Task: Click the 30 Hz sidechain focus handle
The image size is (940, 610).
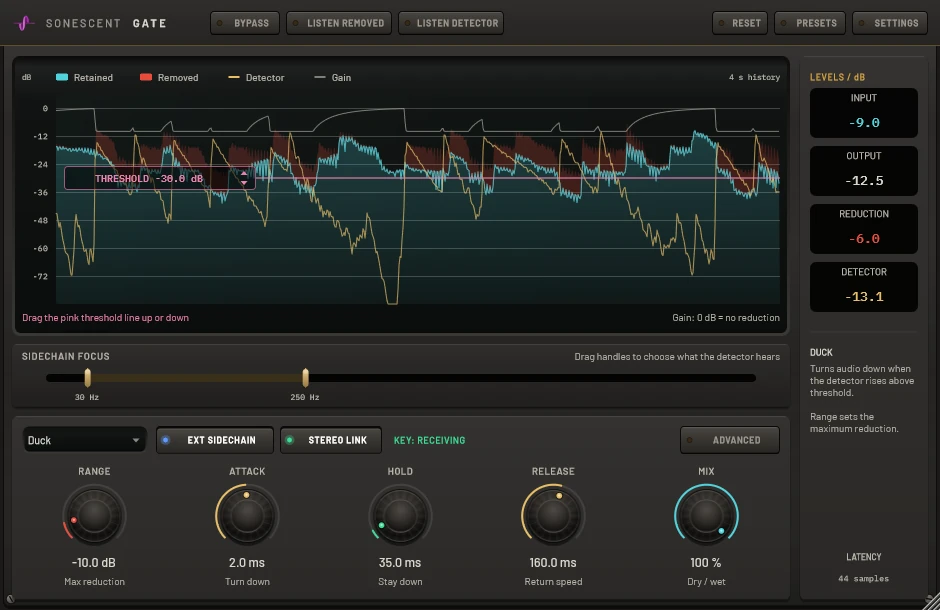Action: pyautogui.click(x=88, y=378)
